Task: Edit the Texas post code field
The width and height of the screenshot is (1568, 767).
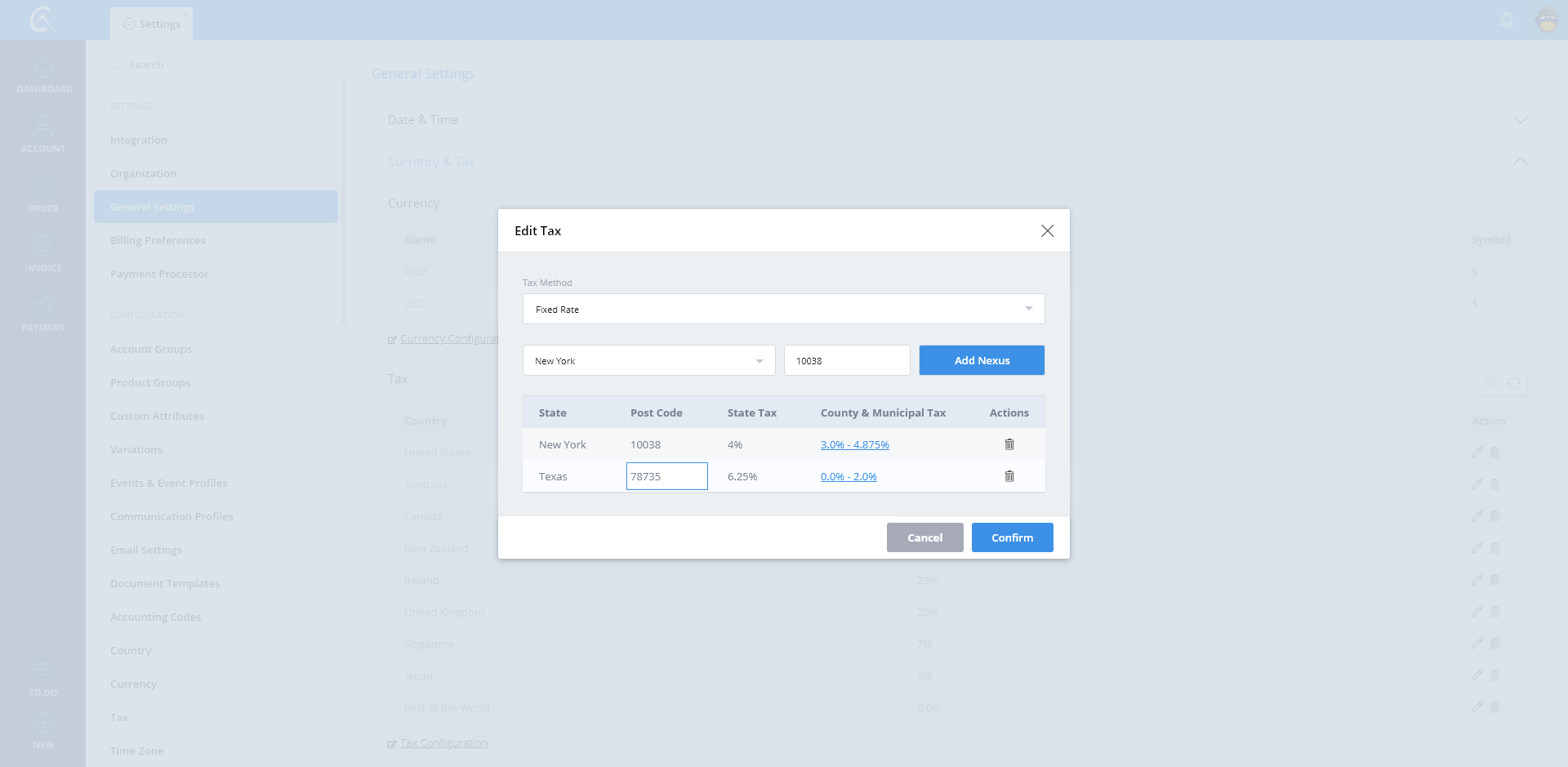Action: [x=666, y=476]
